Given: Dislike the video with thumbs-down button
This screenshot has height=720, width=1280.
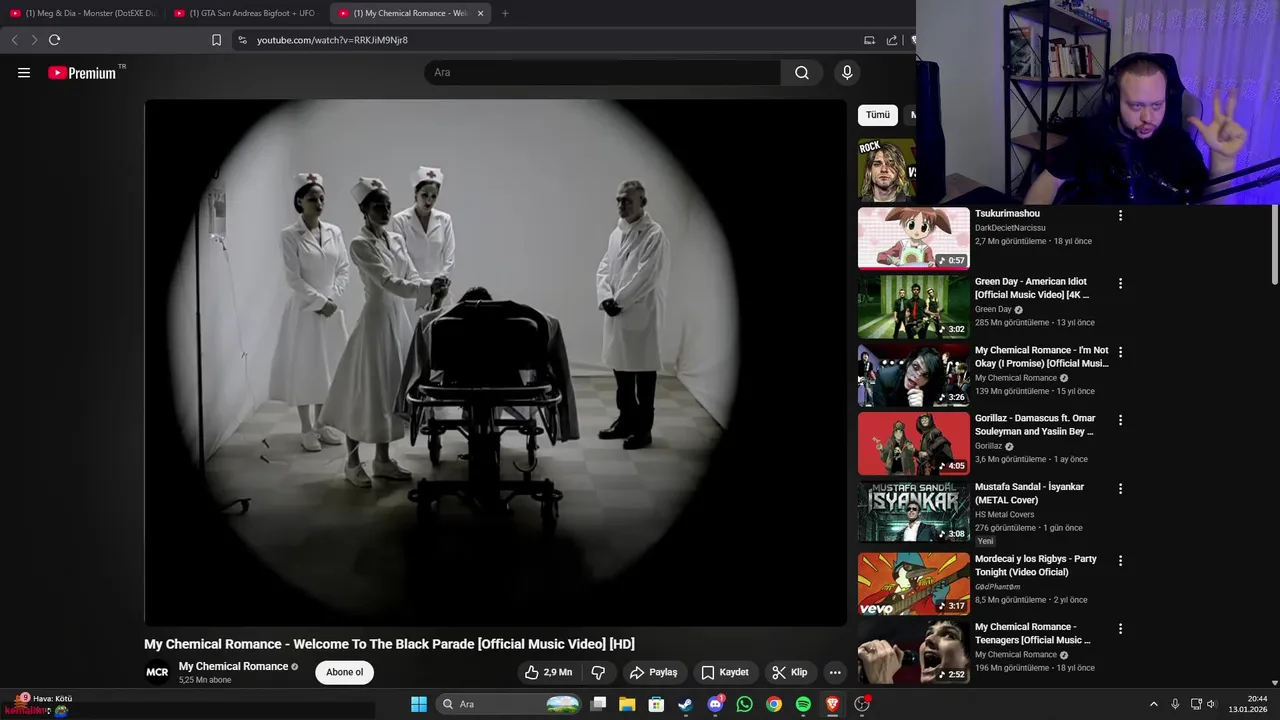Looking at the screenshot, I should pos(598,672).
